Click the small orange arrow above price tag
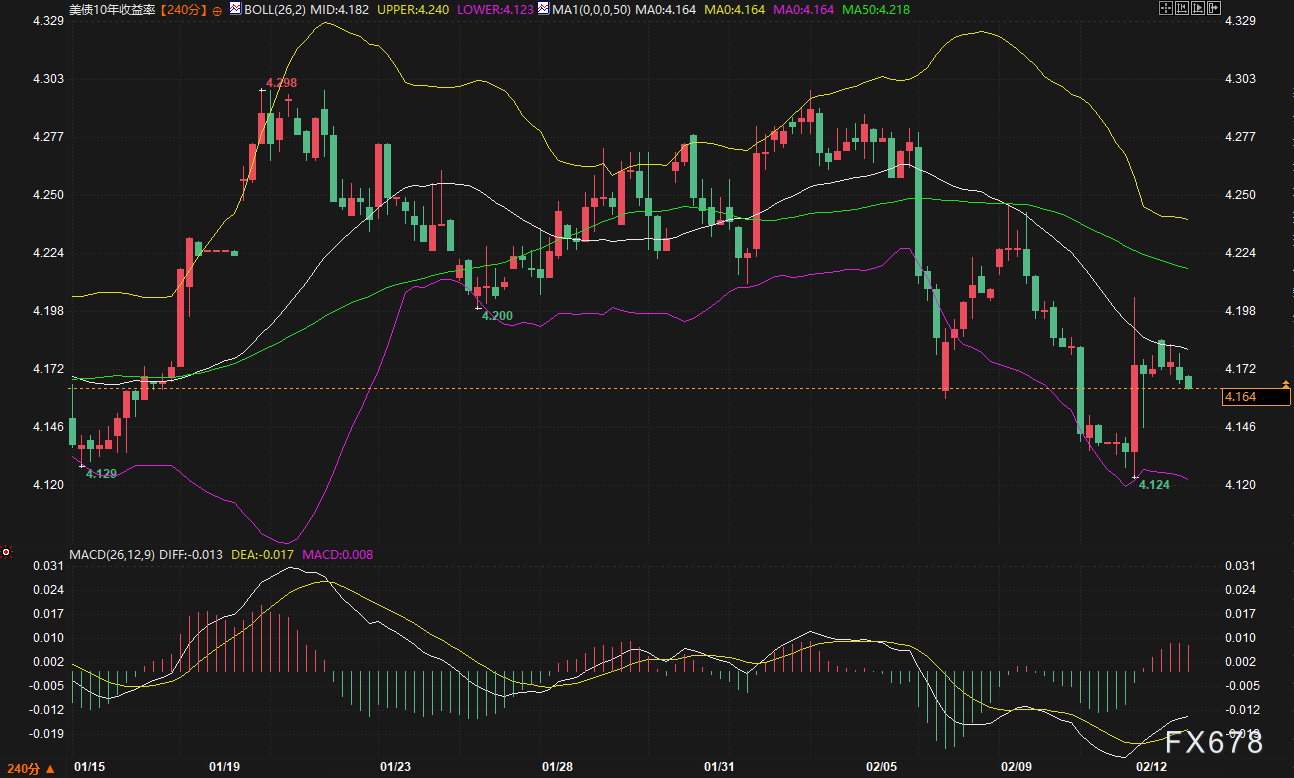This screenshot has width=1294, height=778. click(1285, 383)
